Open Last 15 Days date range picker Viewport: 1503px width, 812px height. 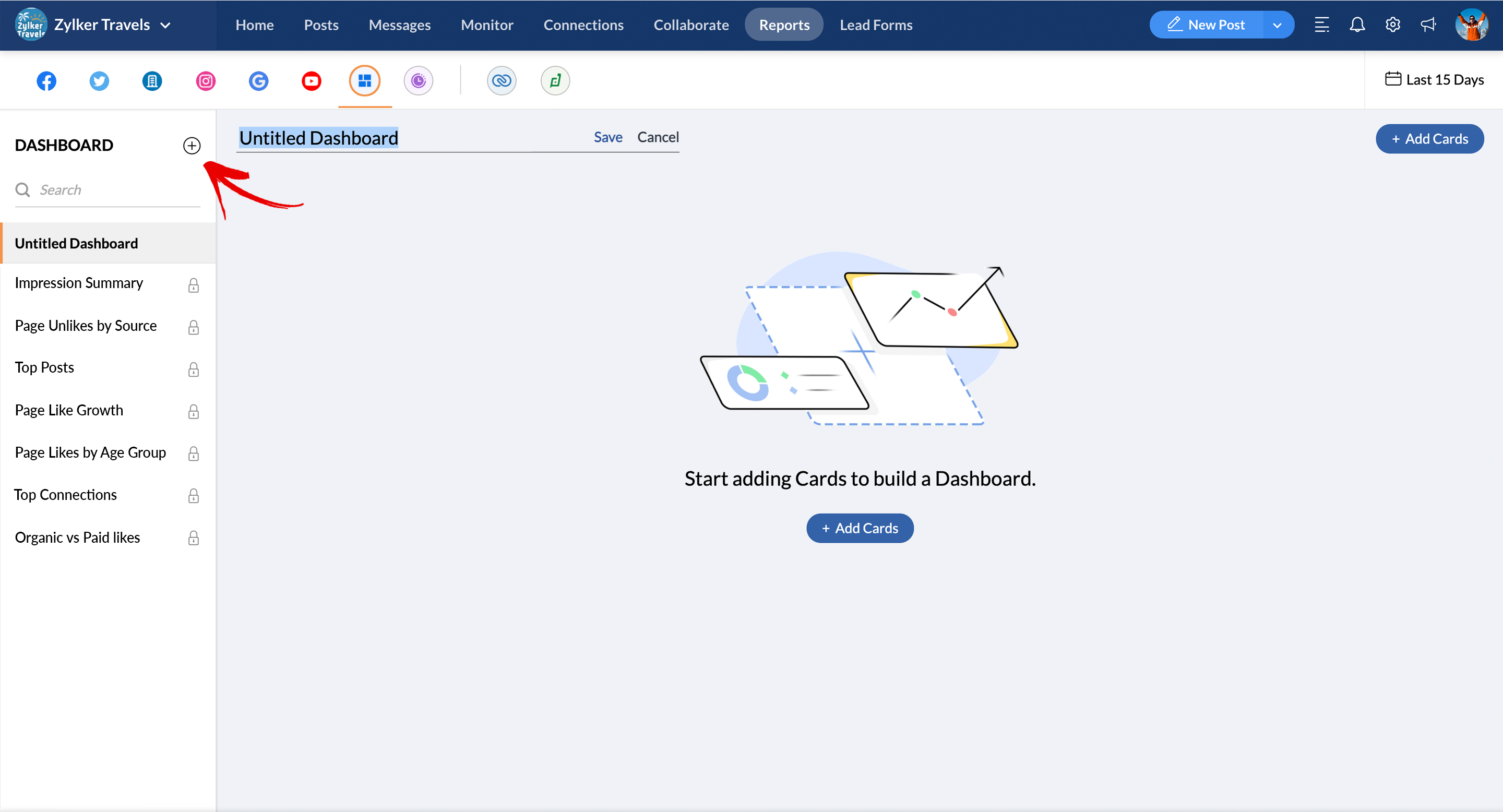coord(1435,79)
